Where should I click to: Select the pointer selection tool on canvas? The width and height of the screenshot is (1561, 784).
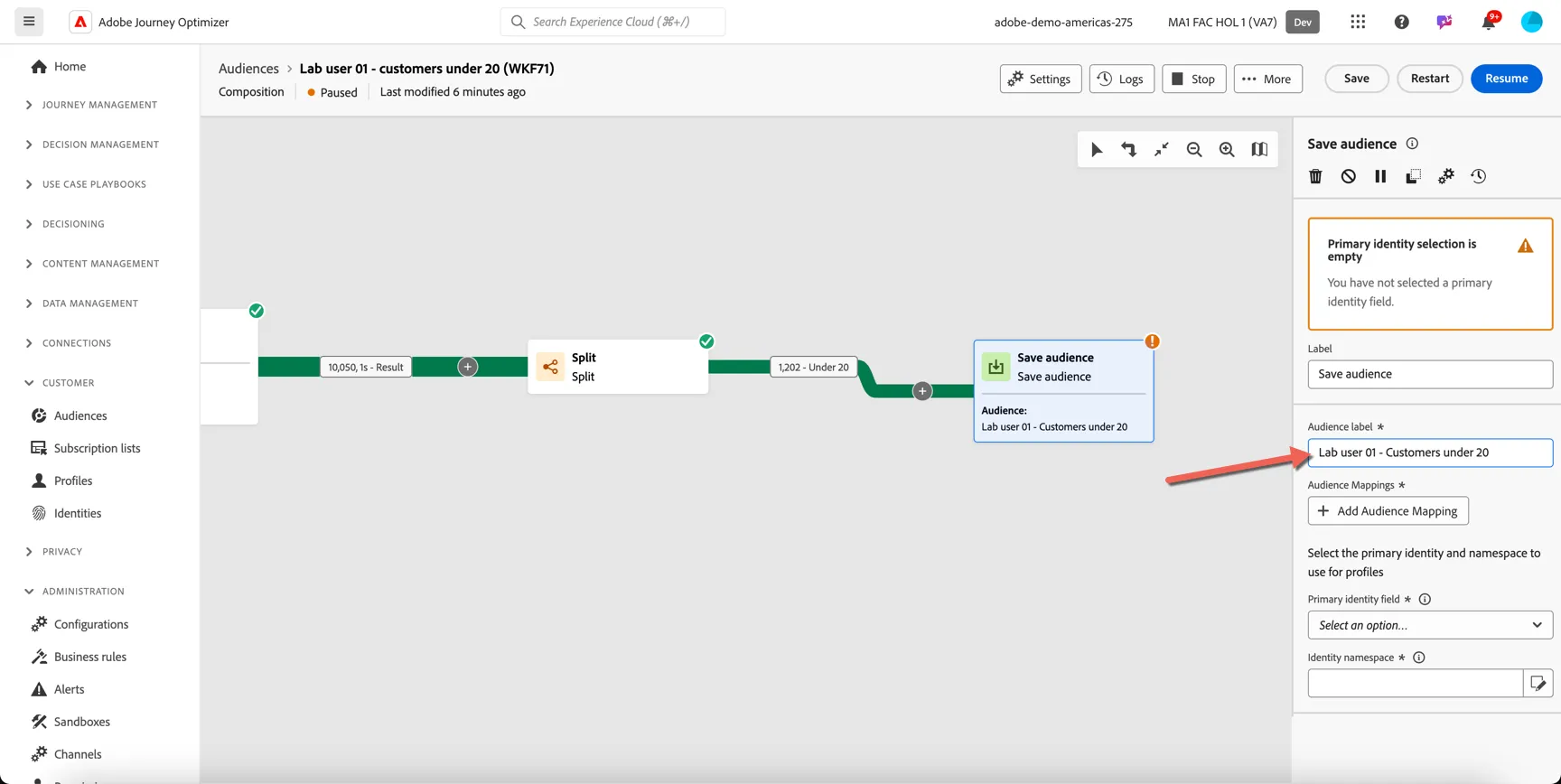[1096, 150]
